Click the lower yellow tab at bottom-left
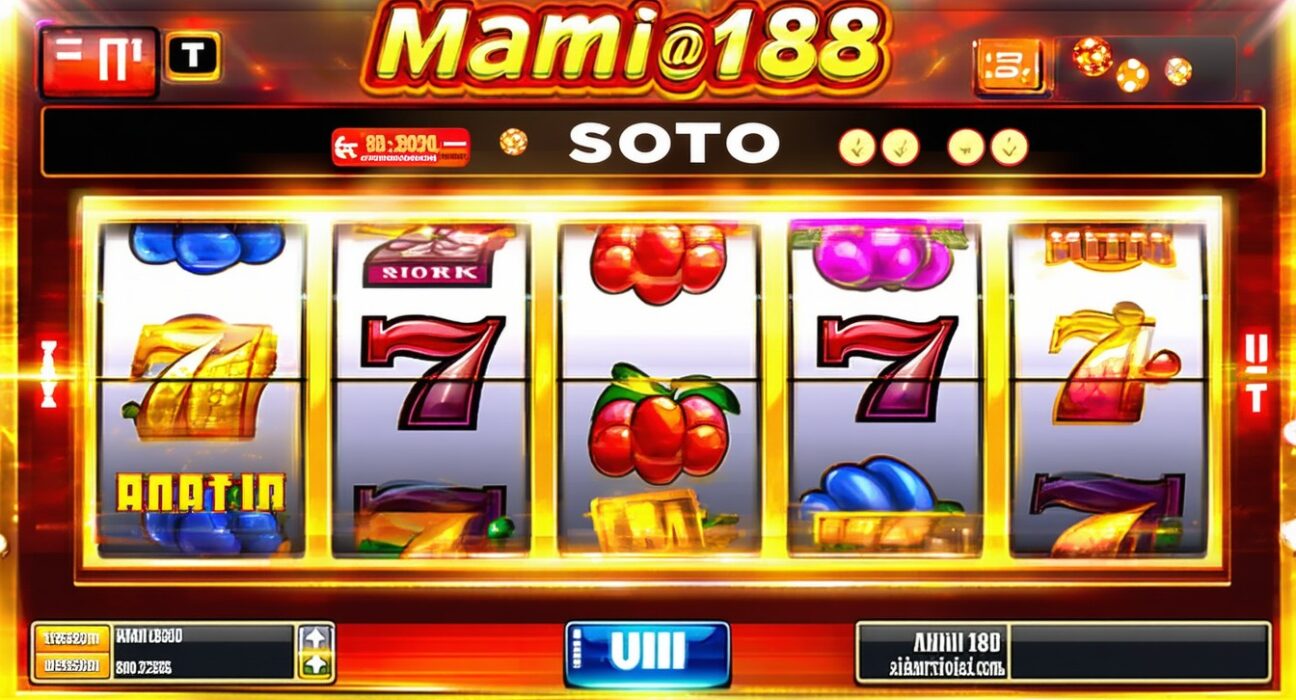The image size is (1296, 700). (69, 665)
